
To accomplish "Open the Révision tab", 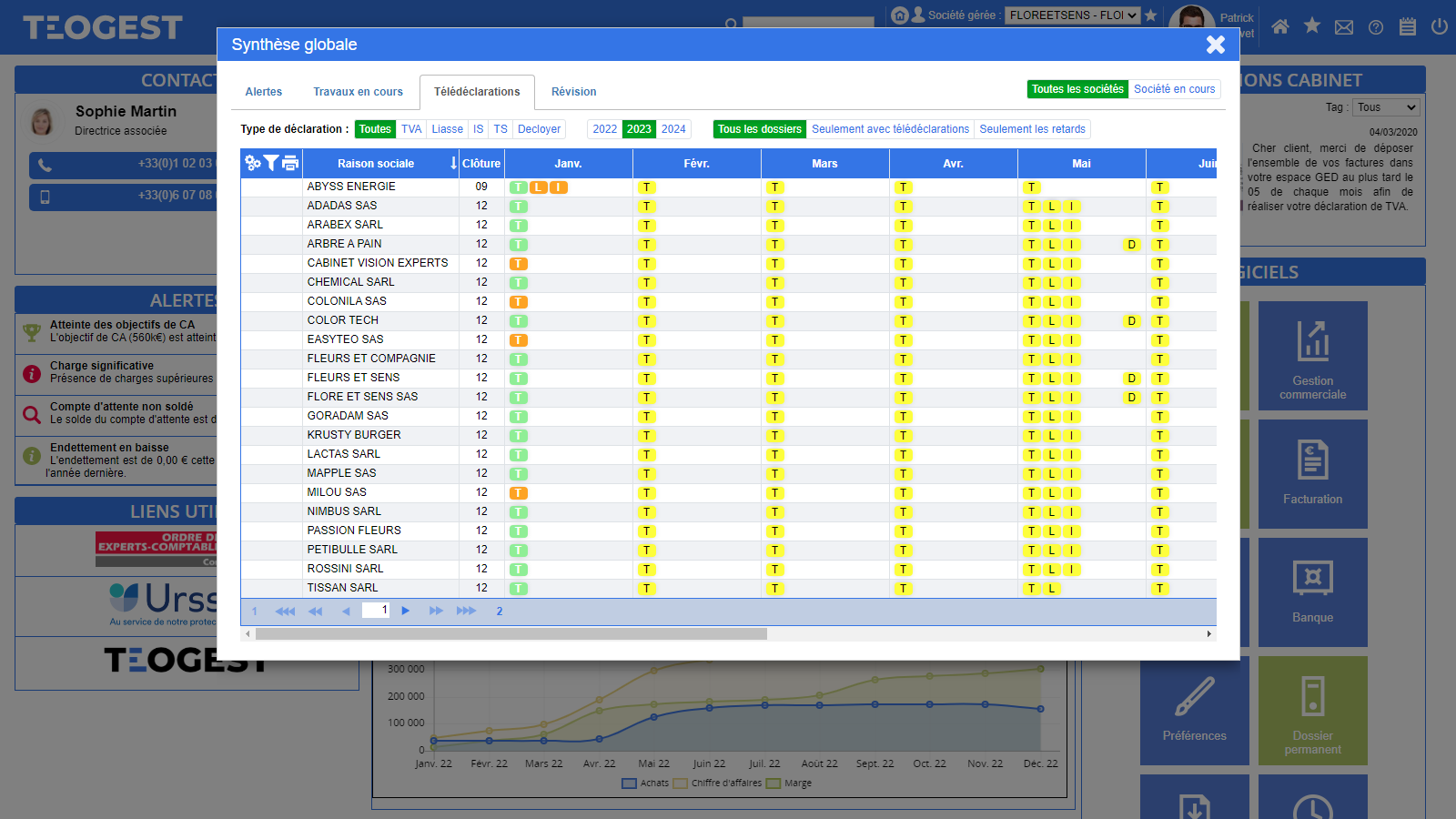I will (573, 92).
